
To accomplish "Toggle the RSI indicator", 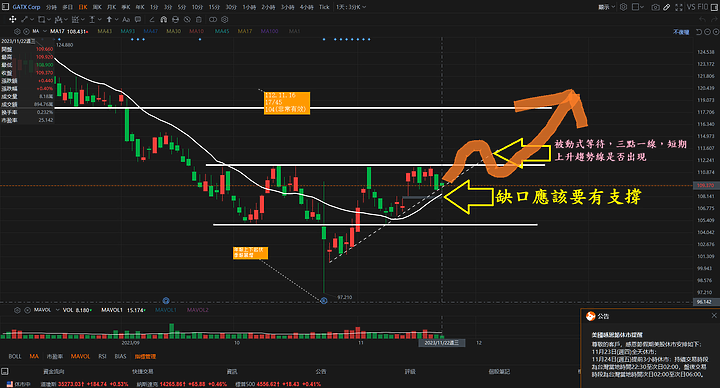I will pos(102,356).
